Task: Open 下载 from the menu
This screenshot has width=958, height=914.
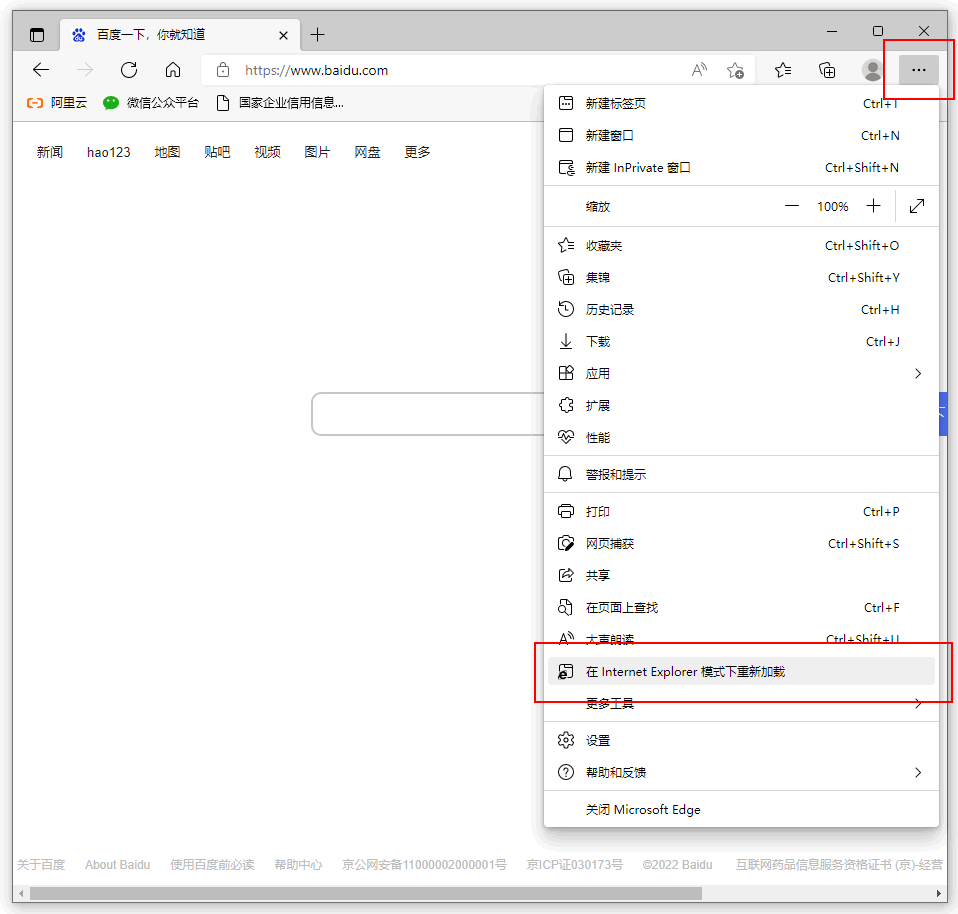Action: click(x=741, y=342)
